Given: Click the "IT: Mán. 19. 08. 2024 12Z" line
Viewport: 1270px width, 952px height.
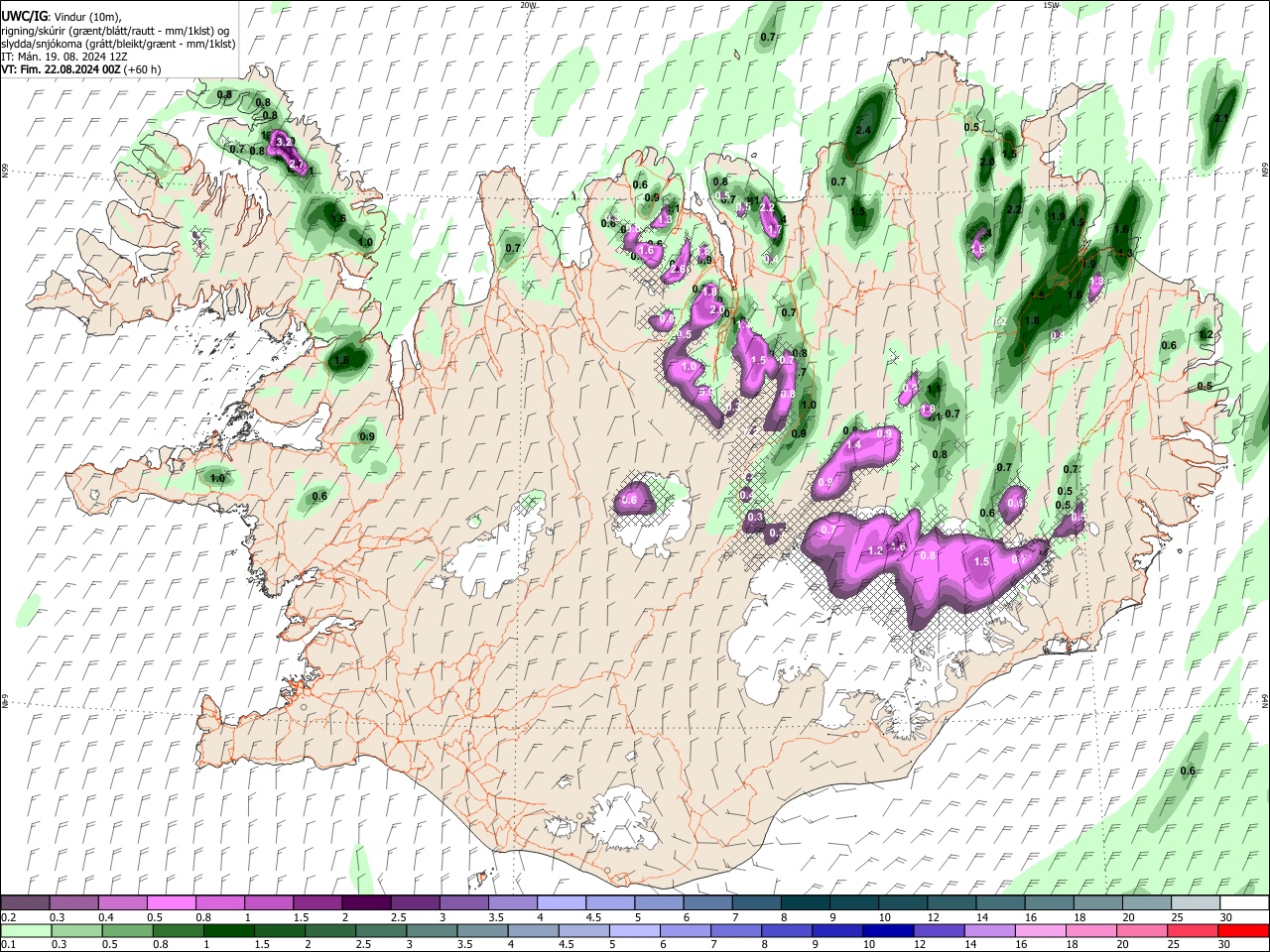Looking at the screenshot, I should tap(63, 57).
